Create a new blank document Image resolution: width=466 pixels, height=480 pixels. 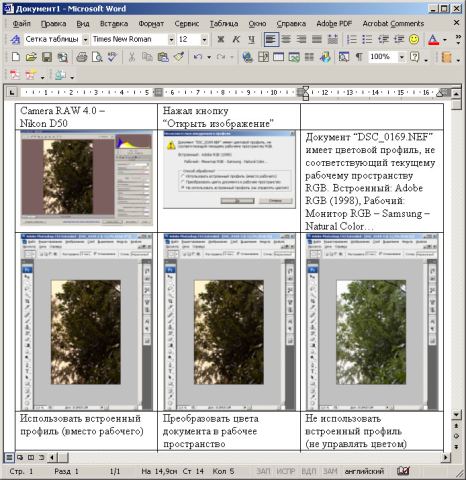point(15,57)
